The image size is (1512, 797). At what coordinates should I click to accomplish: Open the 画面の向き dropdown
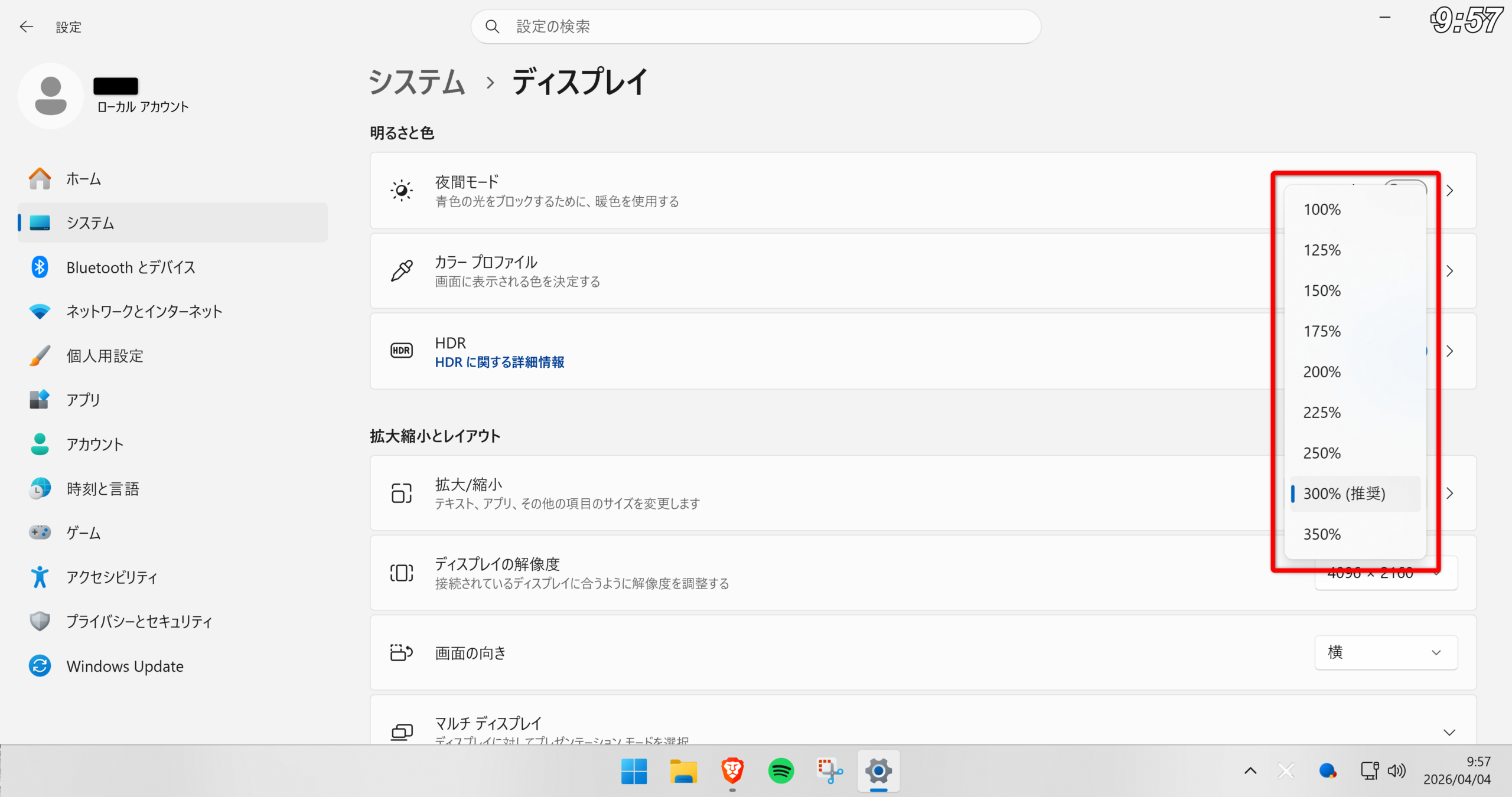coord(1385,652)
